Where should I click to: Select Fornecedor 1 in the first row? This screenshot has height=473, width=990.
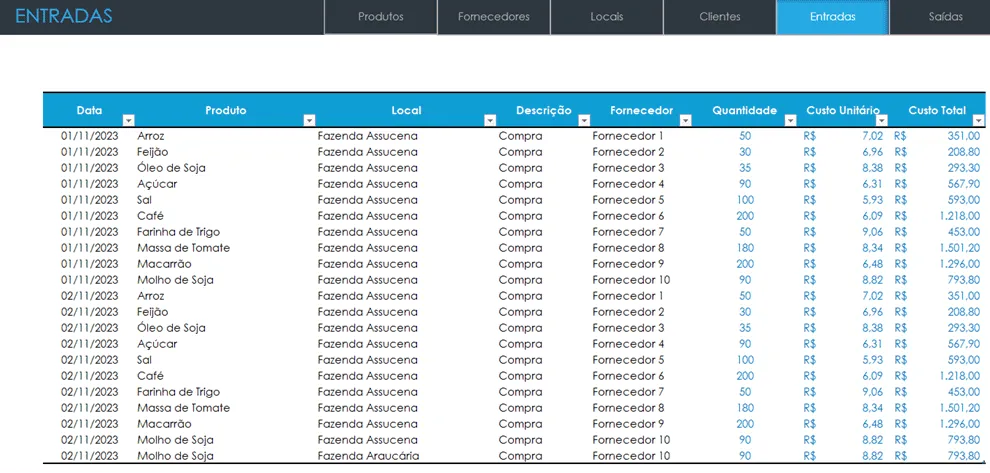click(628, 136)
